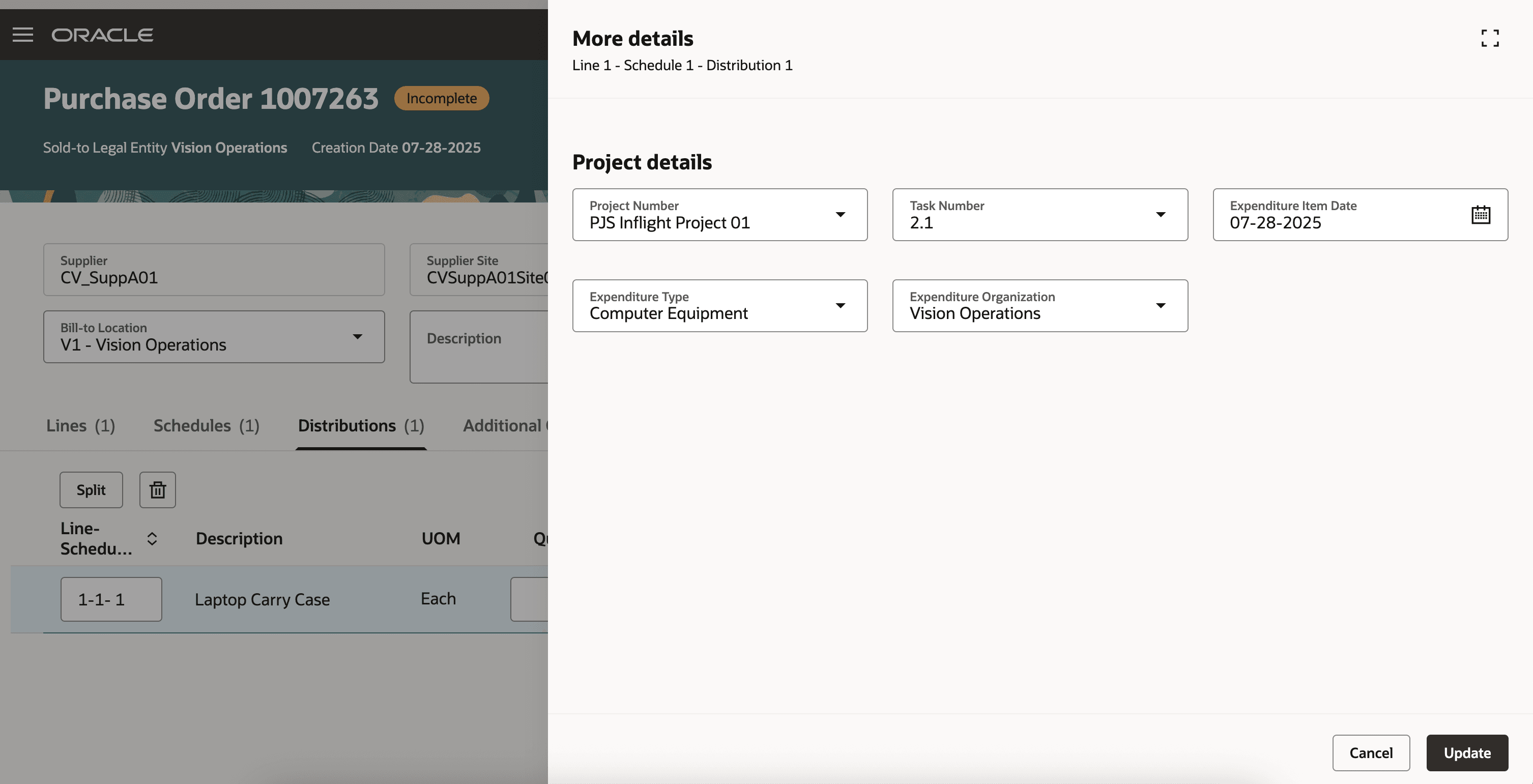Open the Expenditure Organization dropdown
Viewport: 1533px width, 784px height.
click(1160, 306)
